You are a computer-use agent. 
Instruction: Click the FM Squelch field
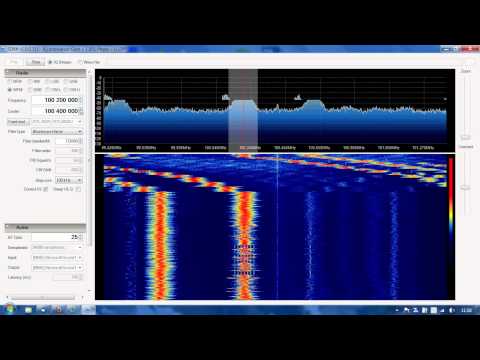[x=68, y=160]
